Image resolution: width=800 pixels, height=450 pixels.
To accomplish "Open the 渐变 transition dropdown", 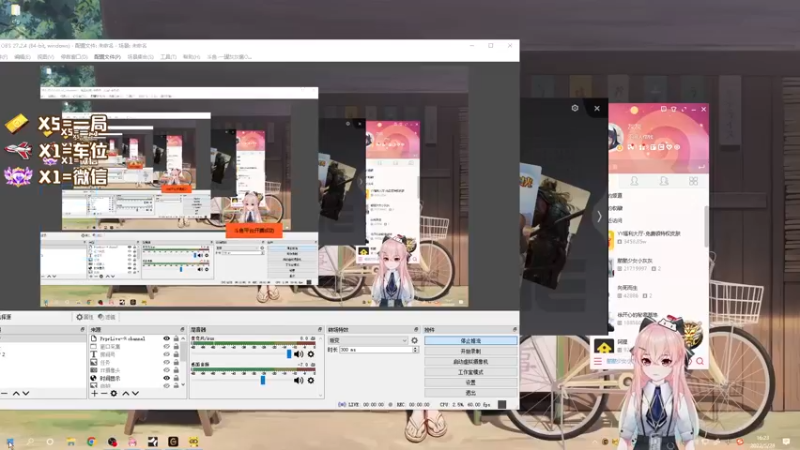I will click(367, 340).
